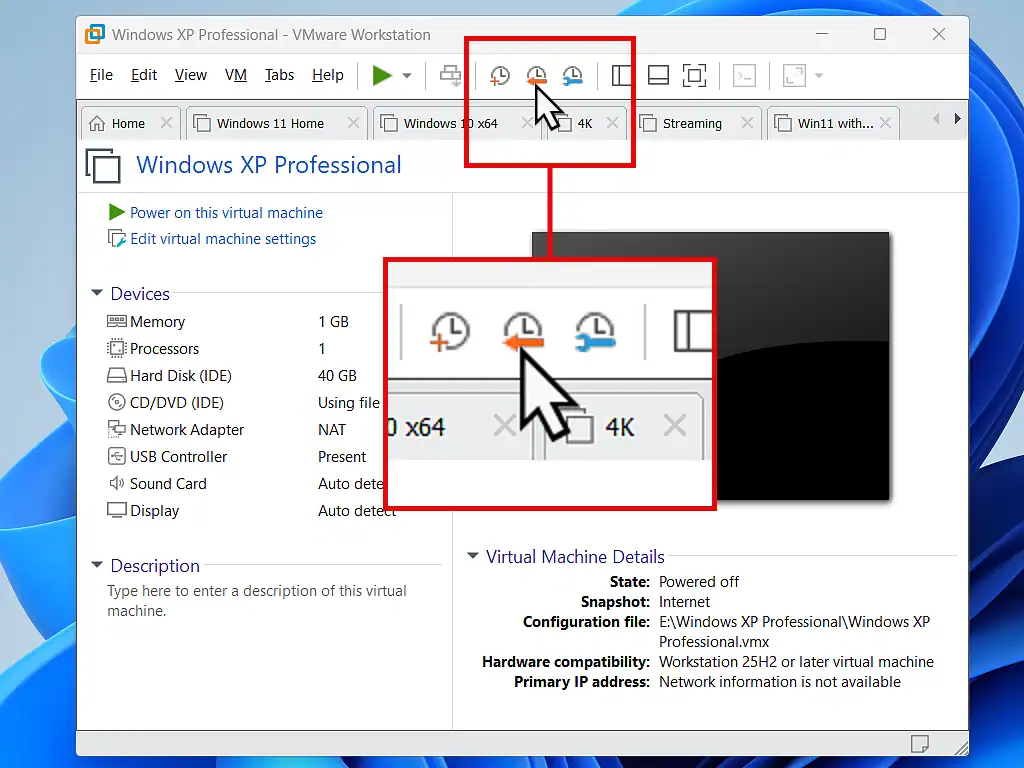The width and height of the screenshot is (1024, 768).
Task: Select the Sound Card device
Action: (x=245, y=484)
